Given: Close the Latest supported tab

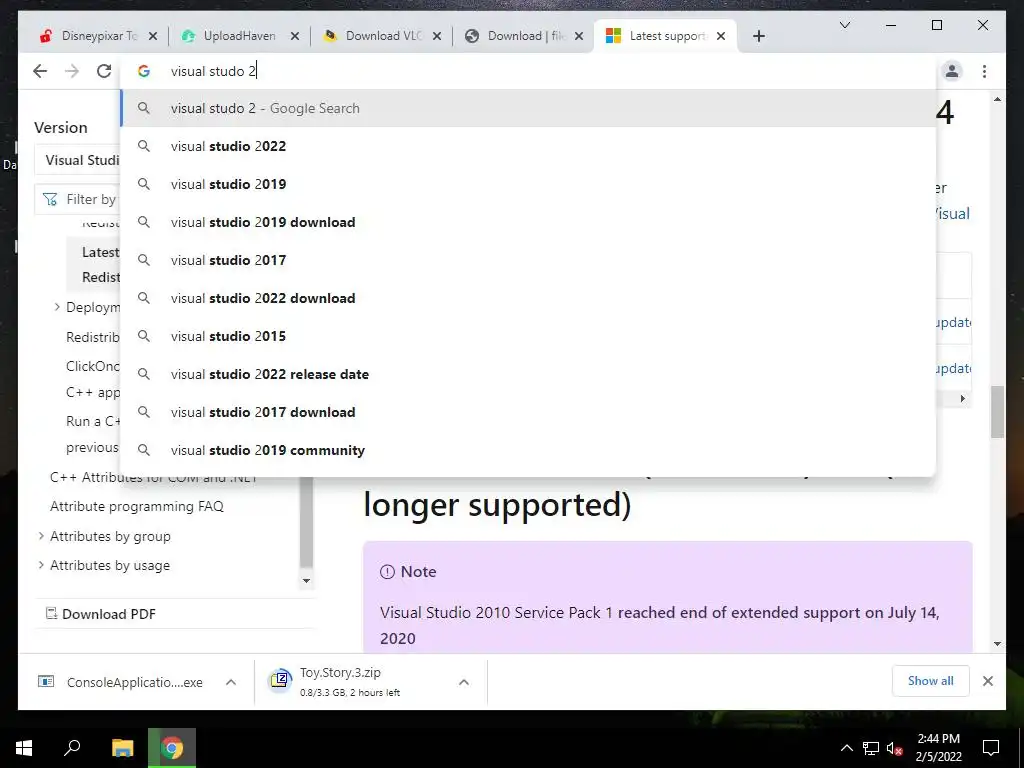Looking at the screenshot, I should (x=721, y=36).
